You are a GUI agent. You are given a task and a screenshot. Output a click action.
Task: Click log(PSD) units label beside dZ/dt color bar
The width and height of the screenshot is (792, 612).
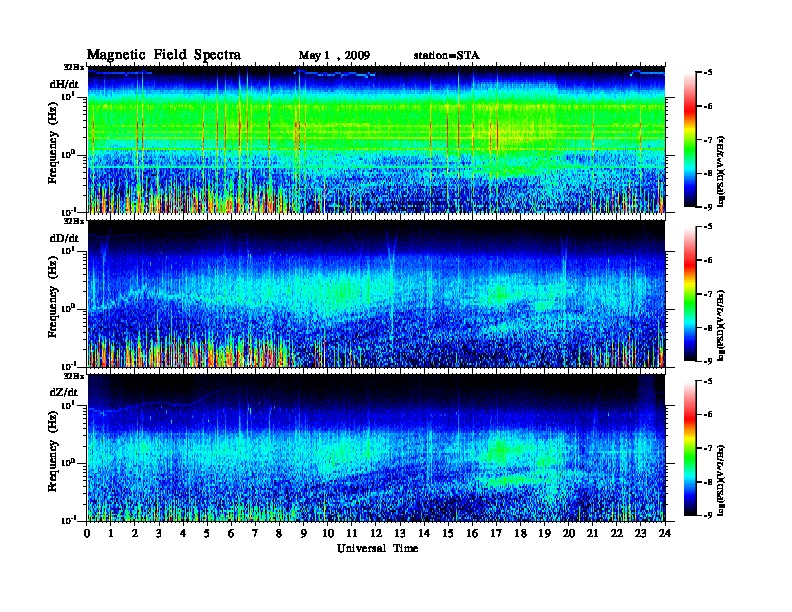[721, 480]
